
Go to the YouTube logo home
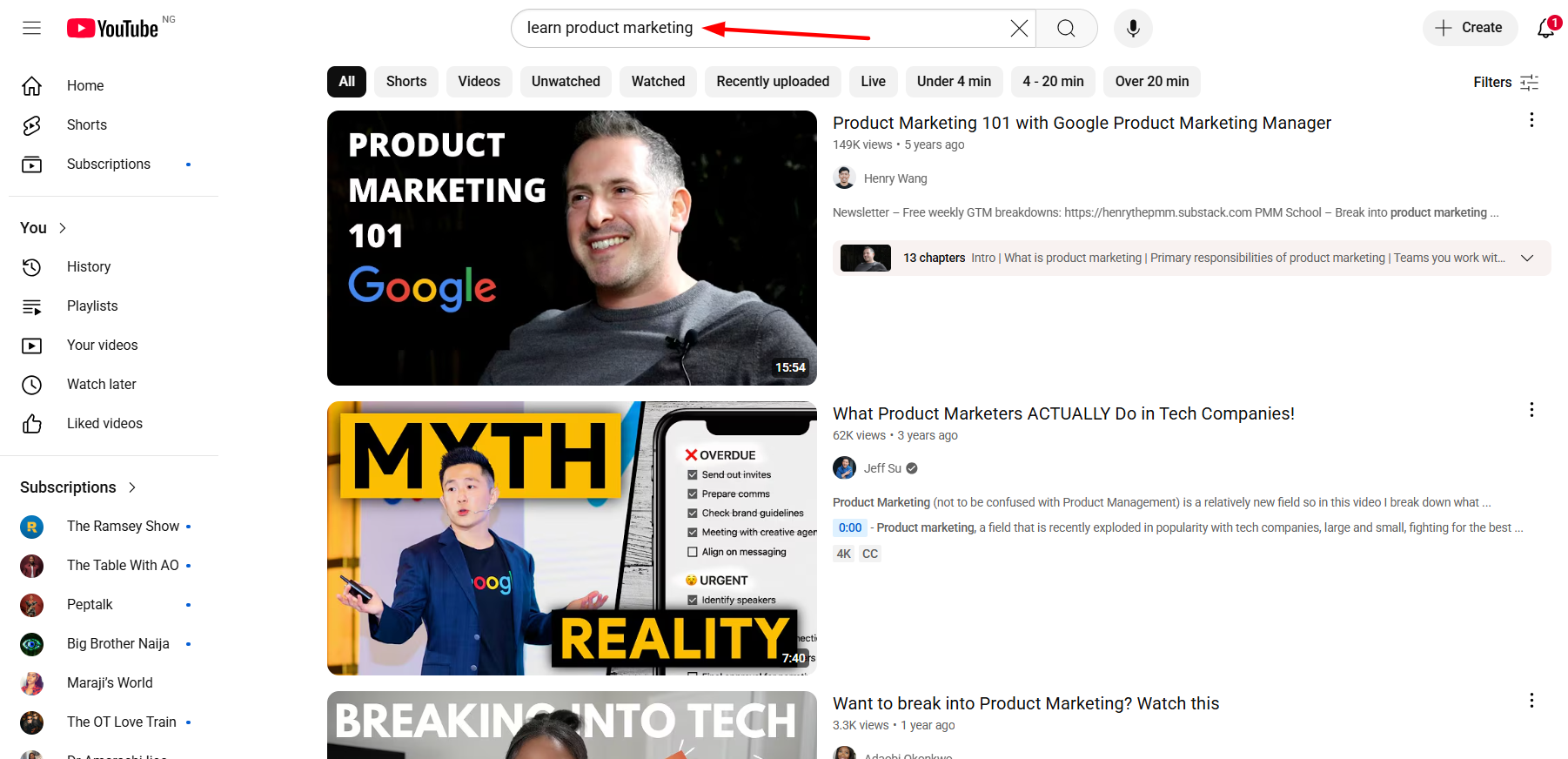[x=112, y=29]
